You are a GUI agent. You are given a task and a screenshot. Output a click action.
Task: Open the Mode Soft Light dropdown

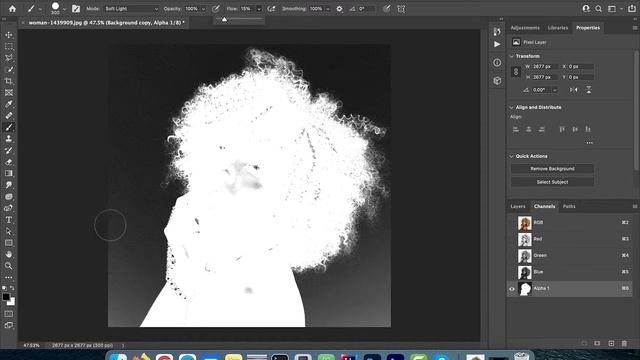click(x=131, y=9)
